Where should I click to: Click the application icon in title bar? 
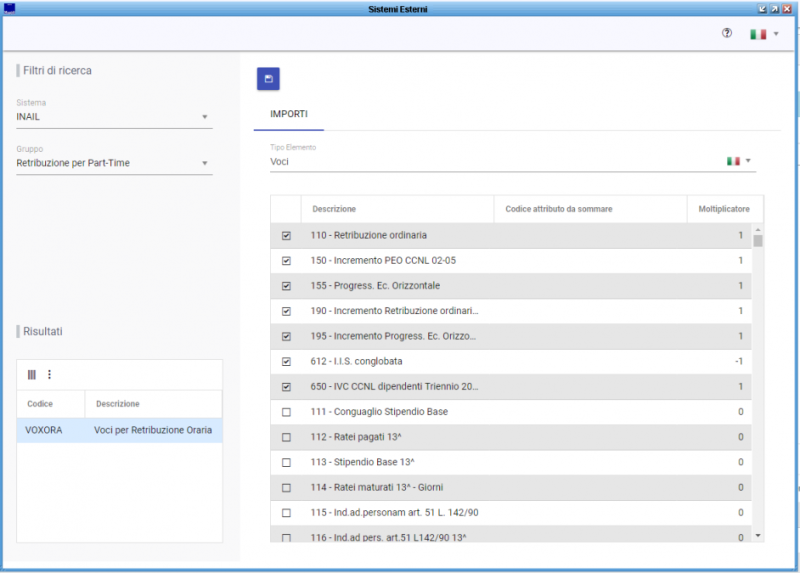pyautogui.click(x=9, y=8)
